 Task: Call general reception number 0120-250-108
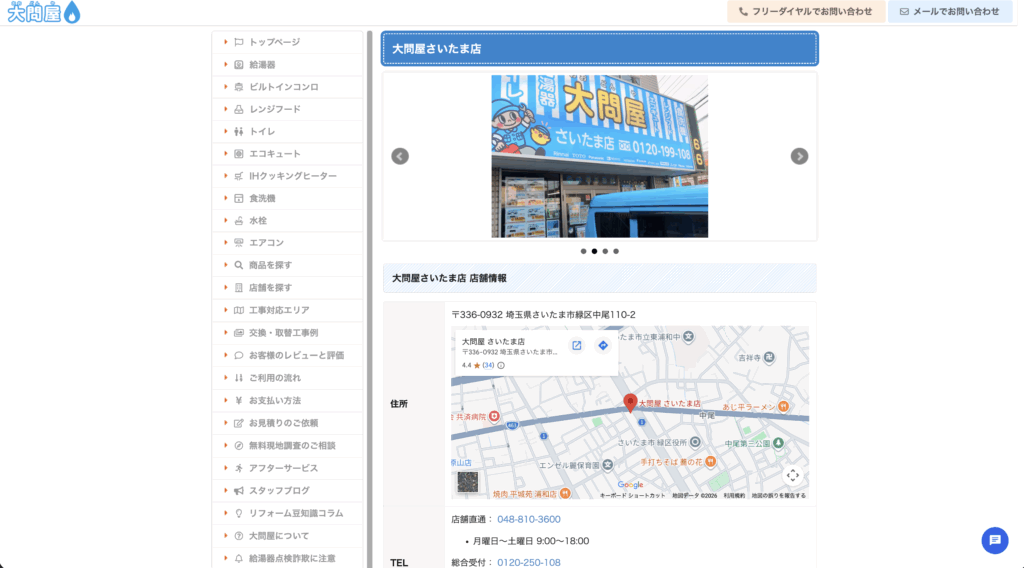528,562
